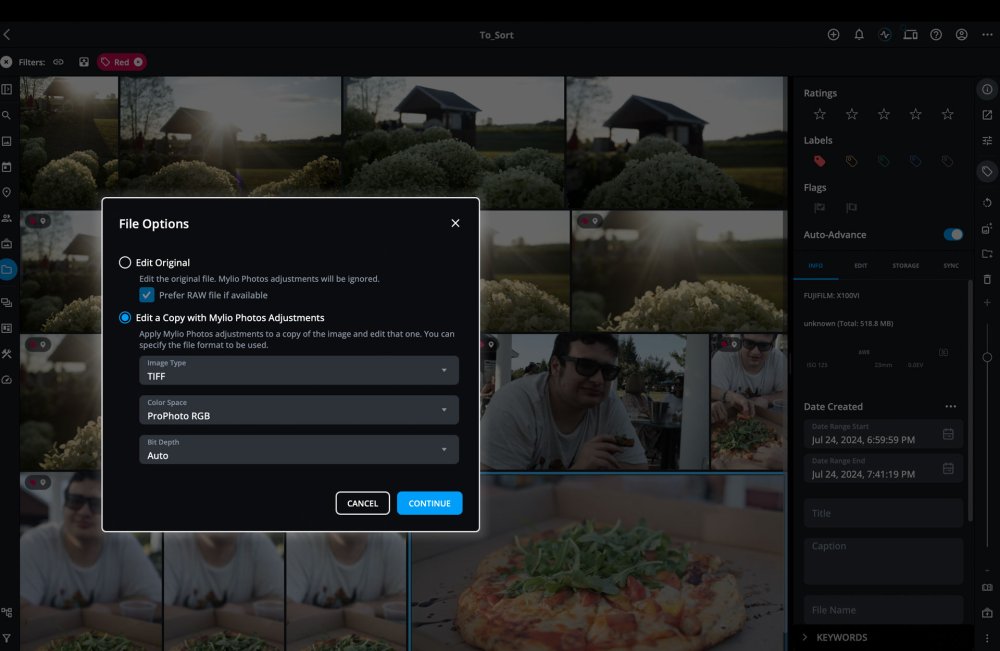Open the dashboard gauge icon in left sidebar
1000x651 pixels.
[x=7, y=380]
